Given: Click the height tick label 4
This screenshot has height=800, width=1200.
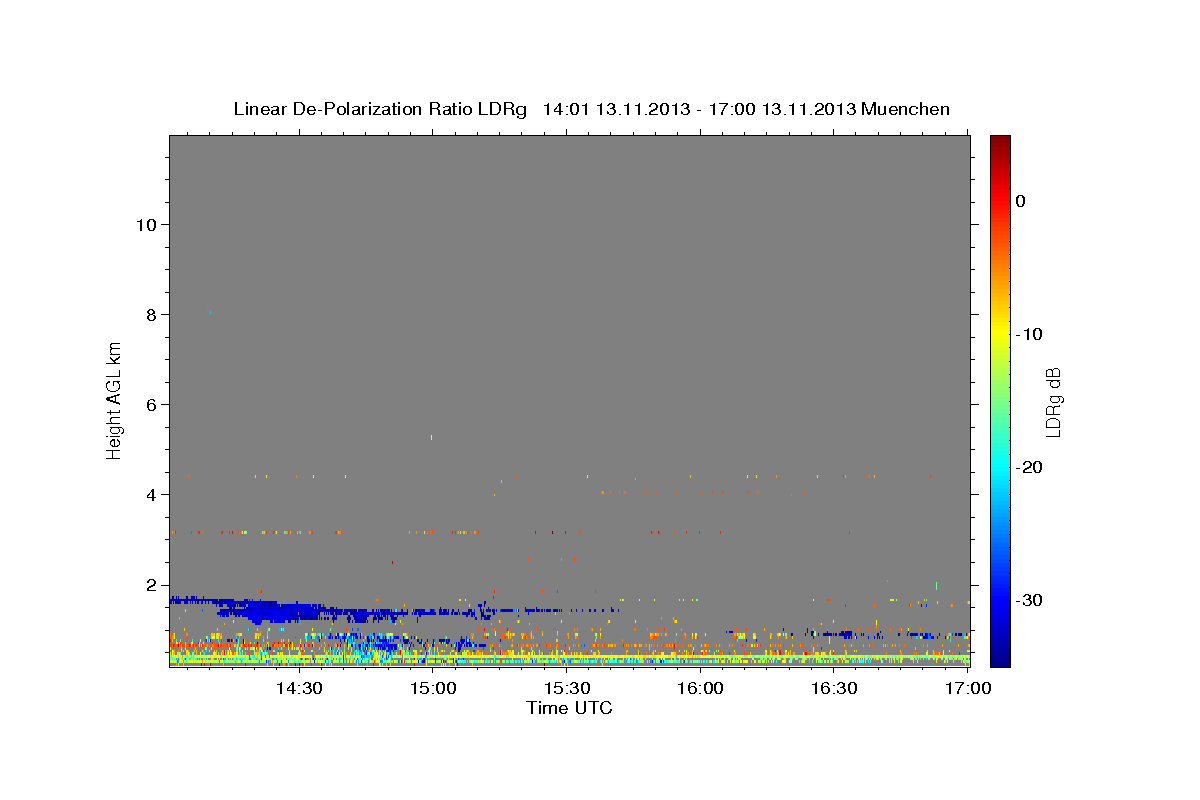Looking at the screenshot, I should click(151, 494).
